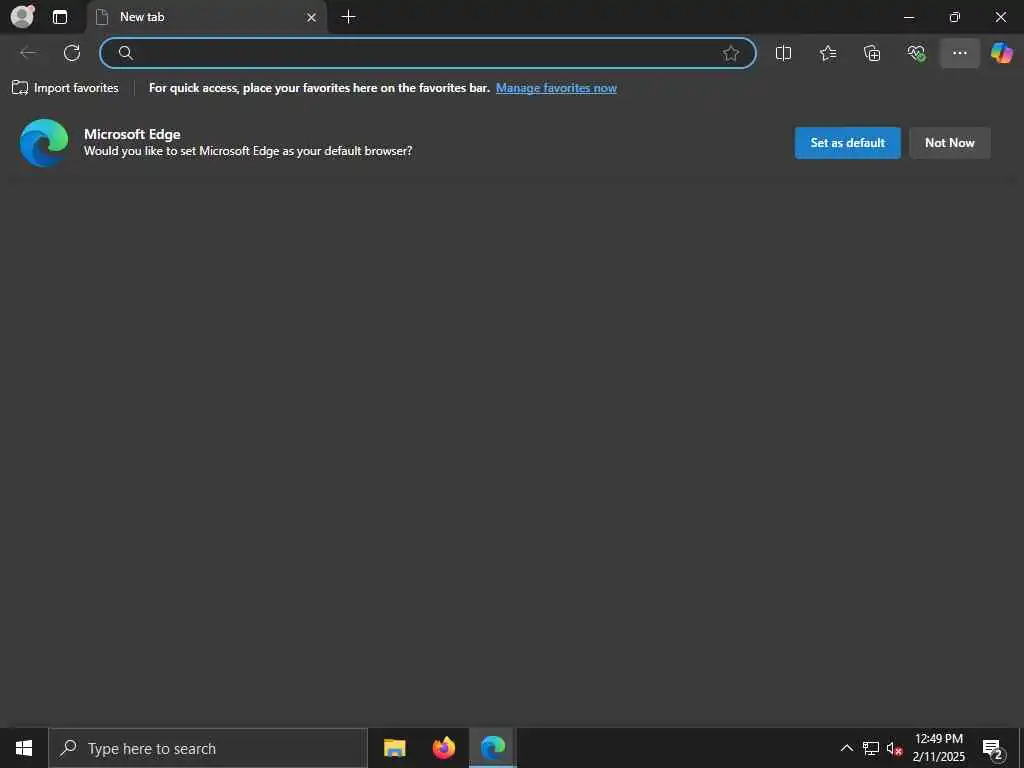Click the search magnifier in address bar
This screenshot has height=768, width=1024.
126,53
